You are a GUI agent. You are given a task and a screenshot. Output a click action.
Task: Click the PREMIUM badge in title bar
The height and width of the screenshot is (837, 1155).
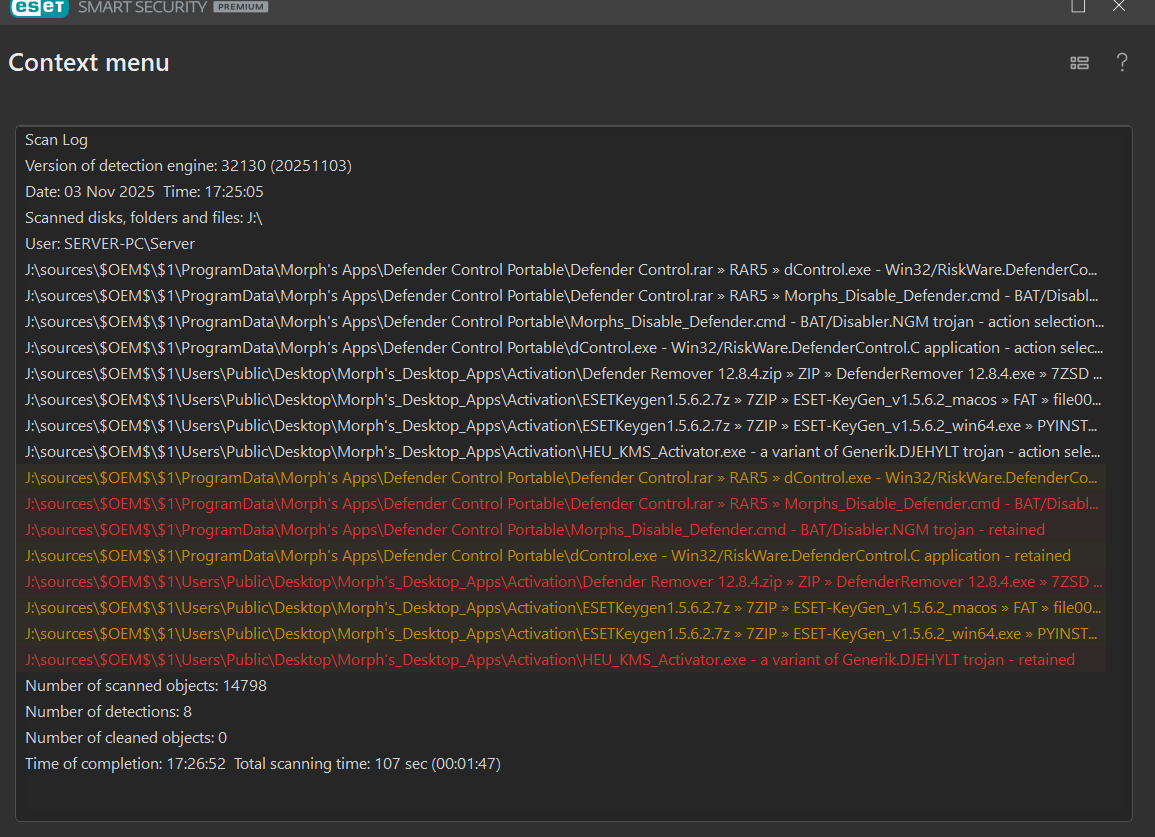[240, 7]
